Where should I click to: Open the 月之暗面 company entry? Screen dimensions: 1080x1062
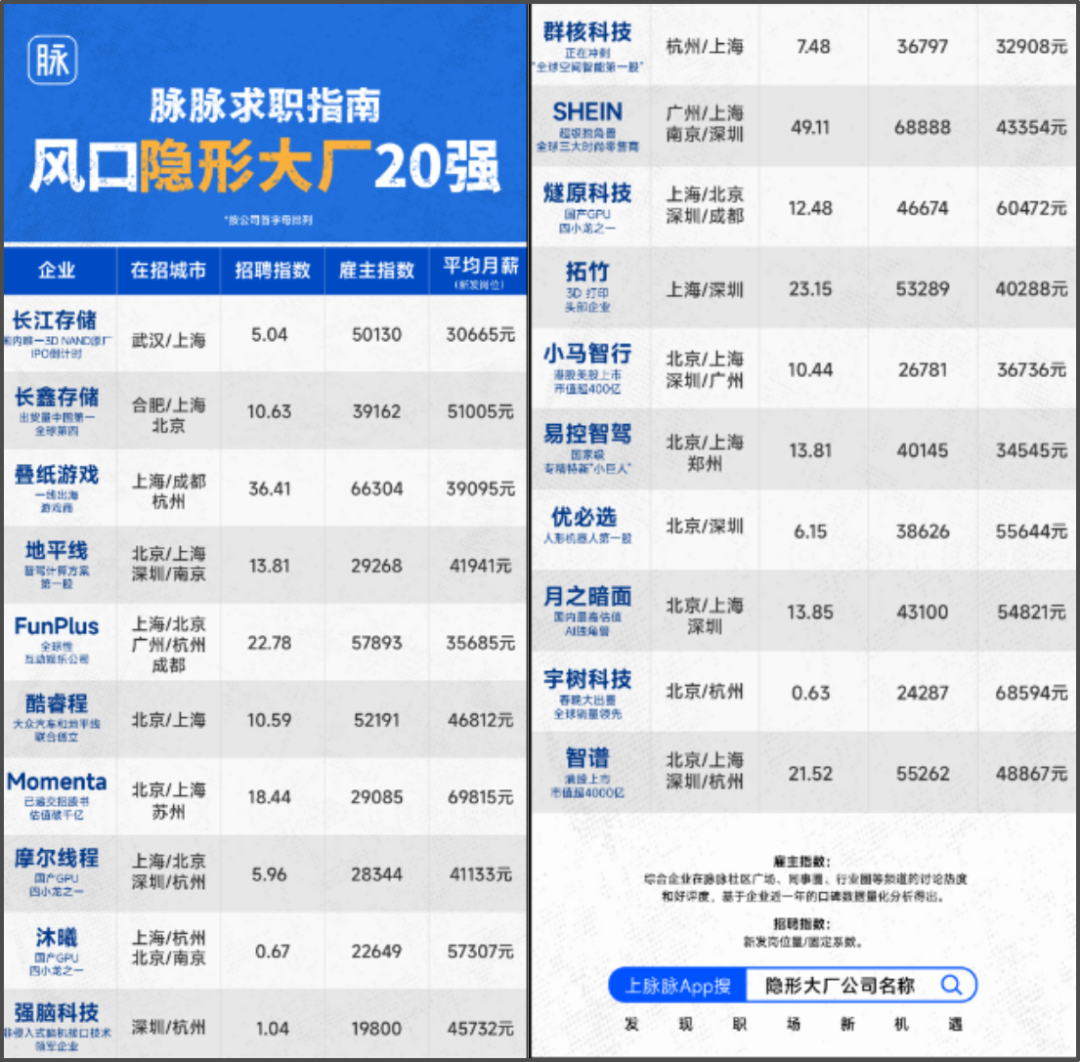click(587, 597)
